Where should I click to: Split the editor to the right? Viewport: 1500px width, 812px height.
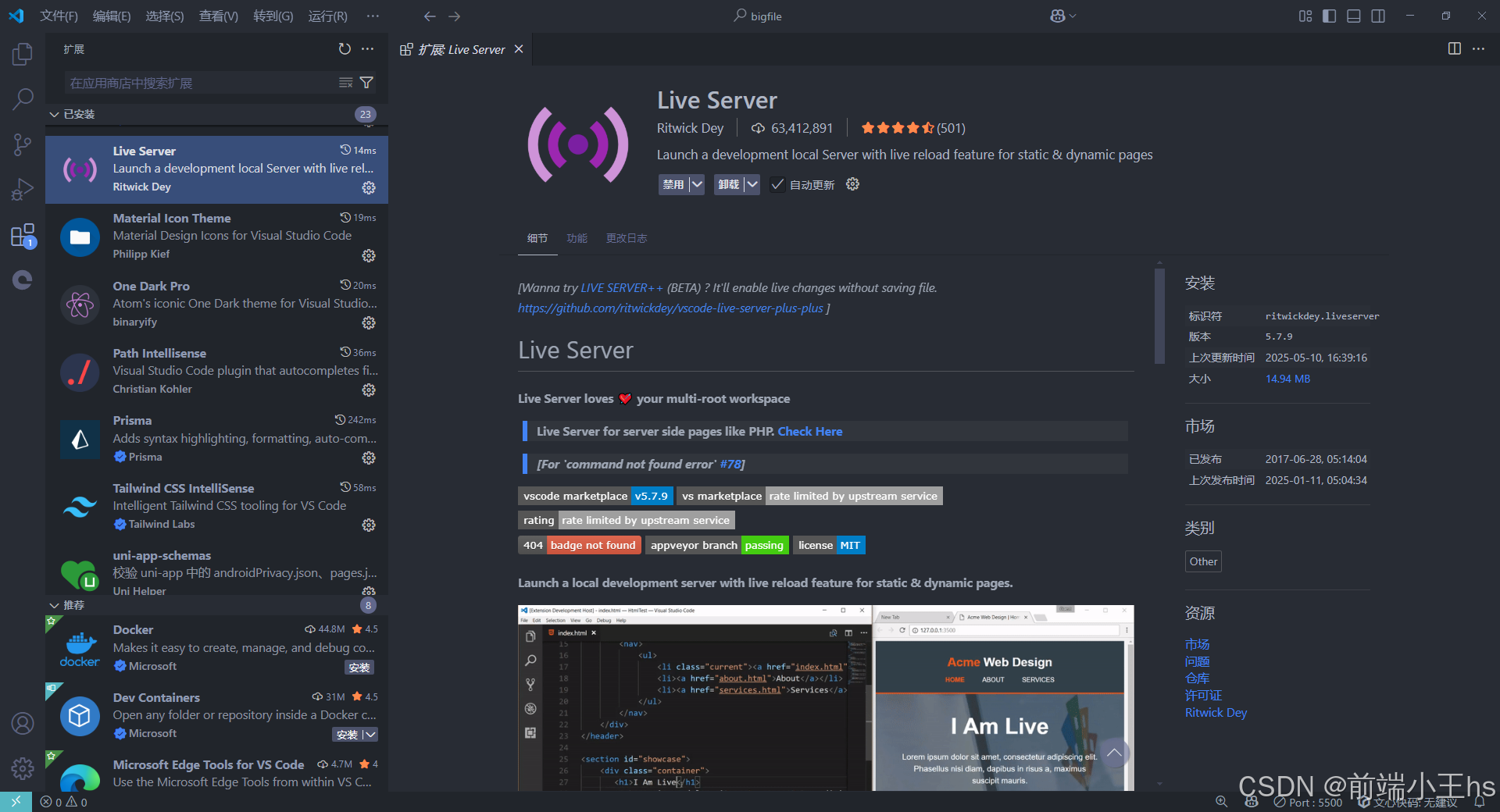[x=1454, y=48]
